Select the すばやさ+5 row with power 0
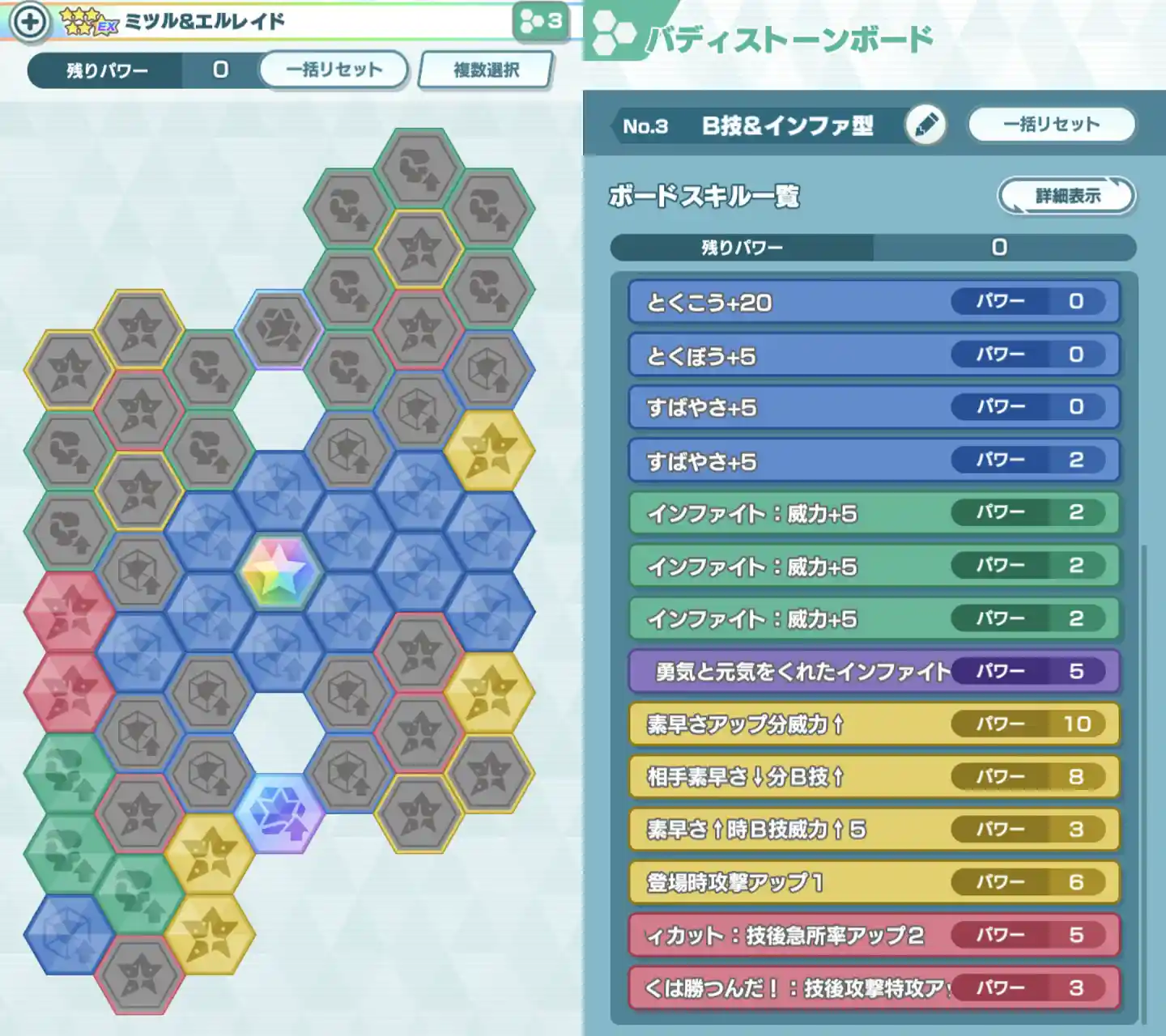 pyautogui.click(x=874, y=407)
